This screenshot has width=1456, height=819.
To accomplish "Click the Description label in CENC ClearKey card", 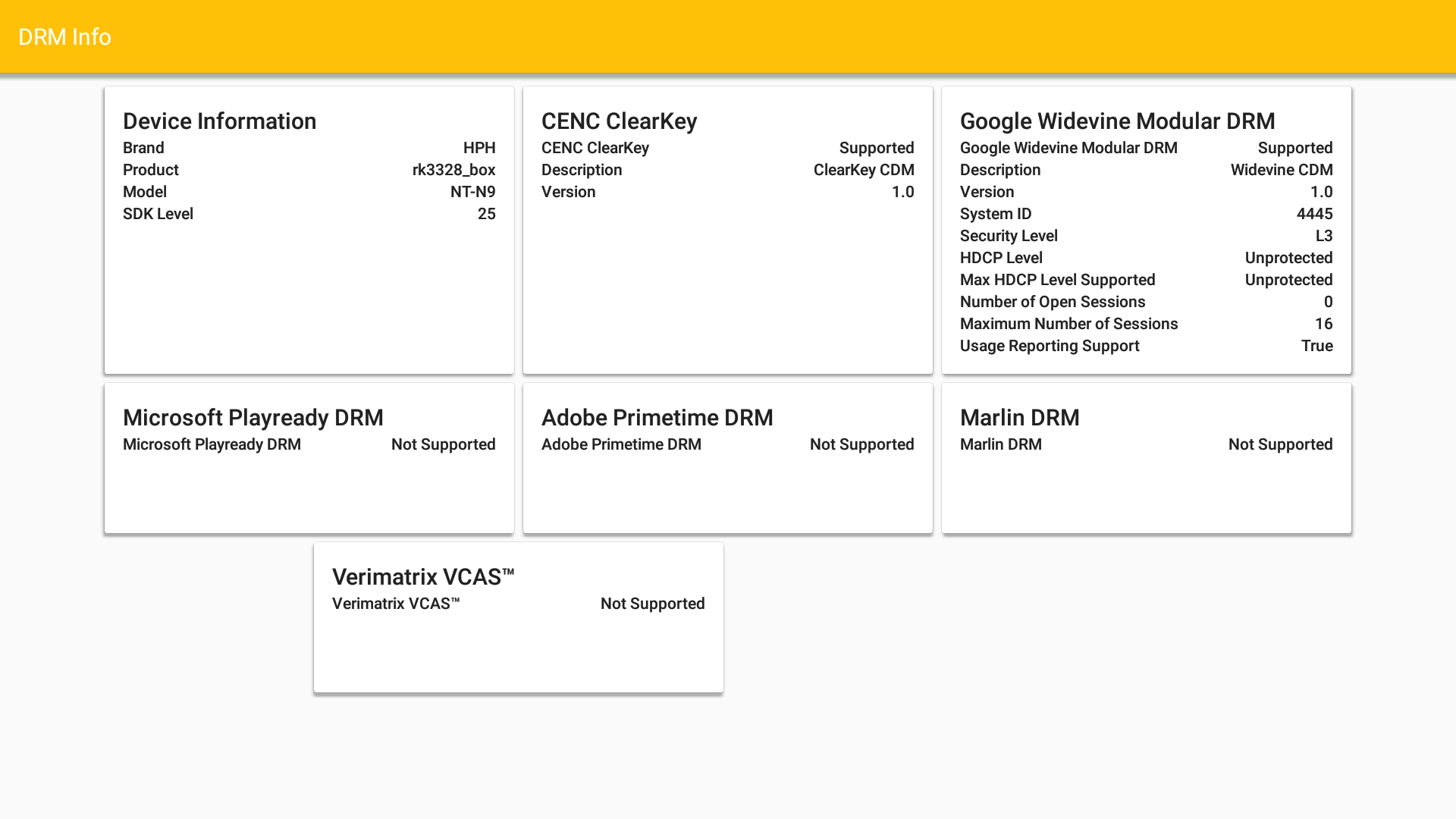I will pyautogui.click(x=582, y=170).
